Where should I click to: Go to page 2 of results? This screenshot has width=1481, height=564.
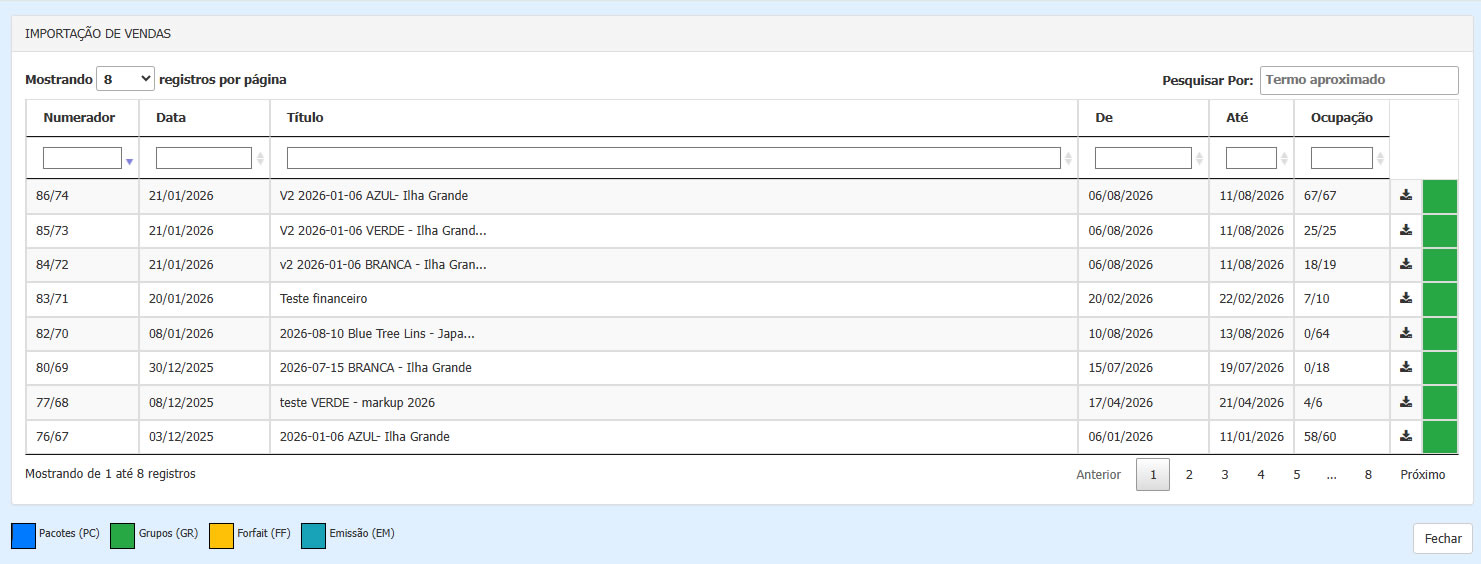[1189, 475]
